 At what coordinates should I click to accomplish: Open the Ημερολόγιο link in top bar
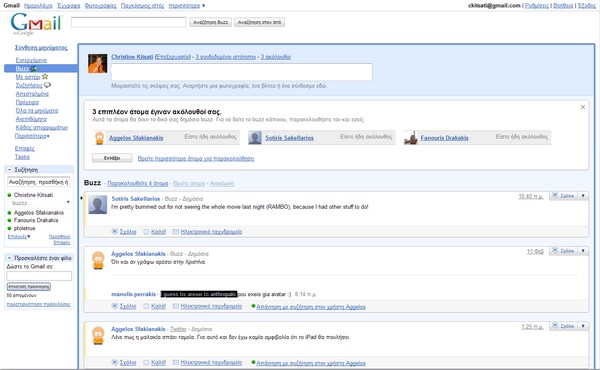(38, 6)
